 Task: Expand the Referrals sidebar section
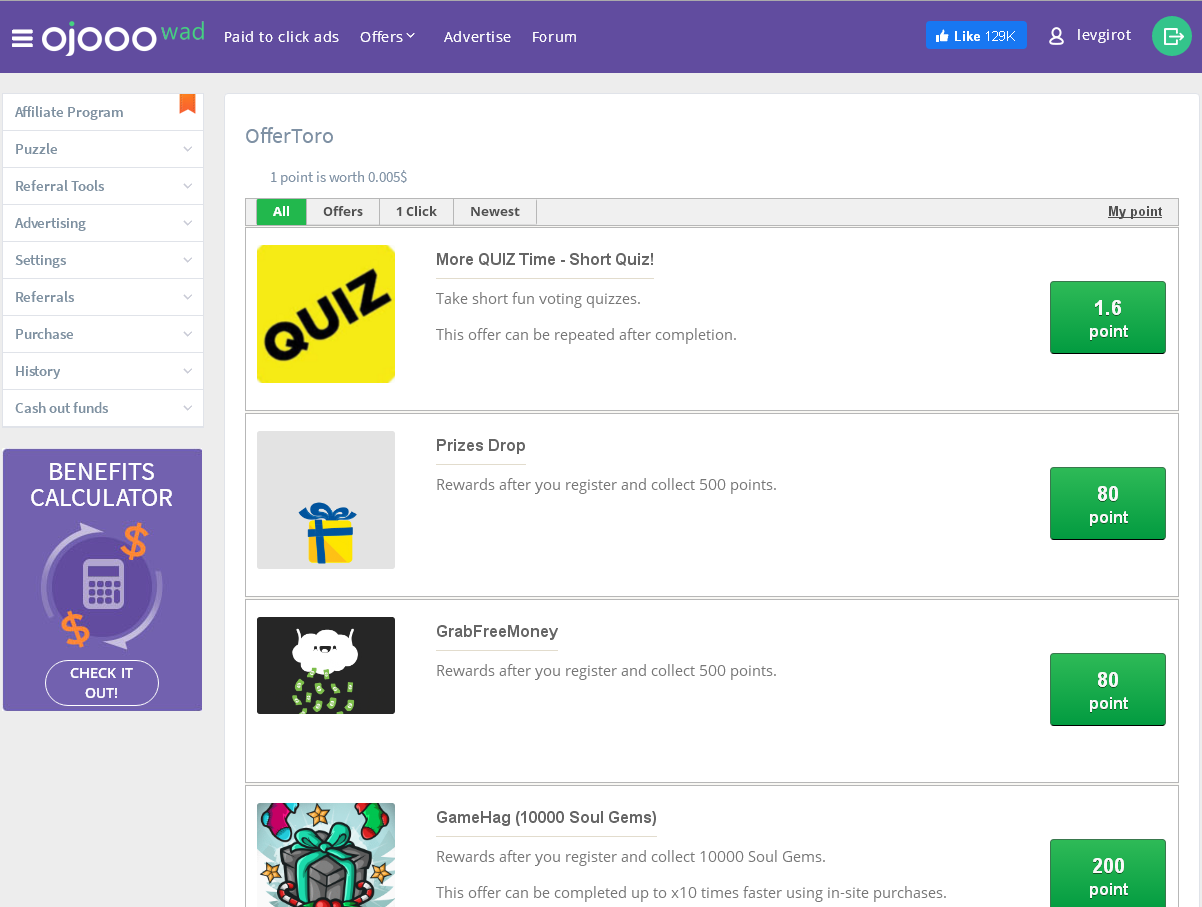point(103,297)
